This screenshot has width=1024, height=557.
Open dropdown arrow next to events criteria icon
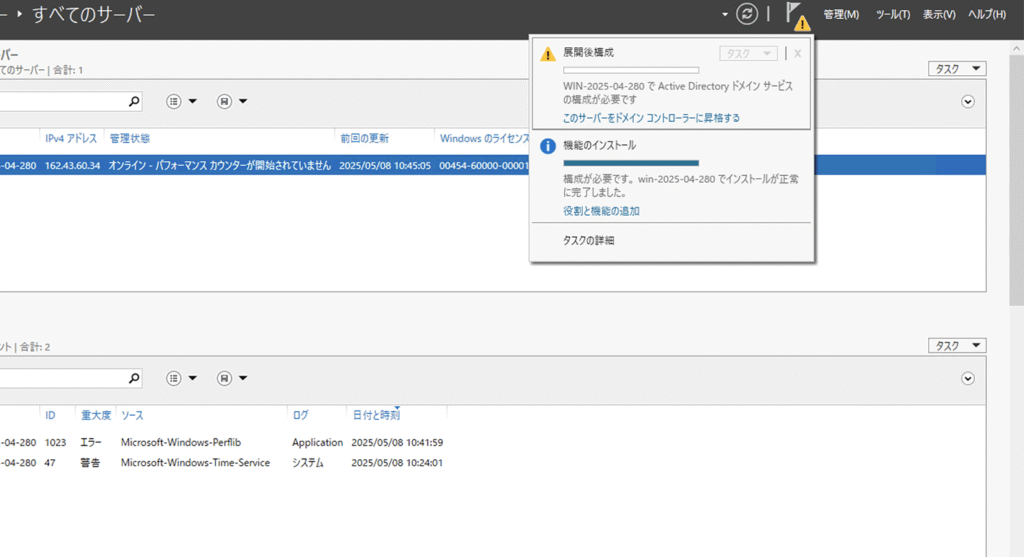[193, 378]
